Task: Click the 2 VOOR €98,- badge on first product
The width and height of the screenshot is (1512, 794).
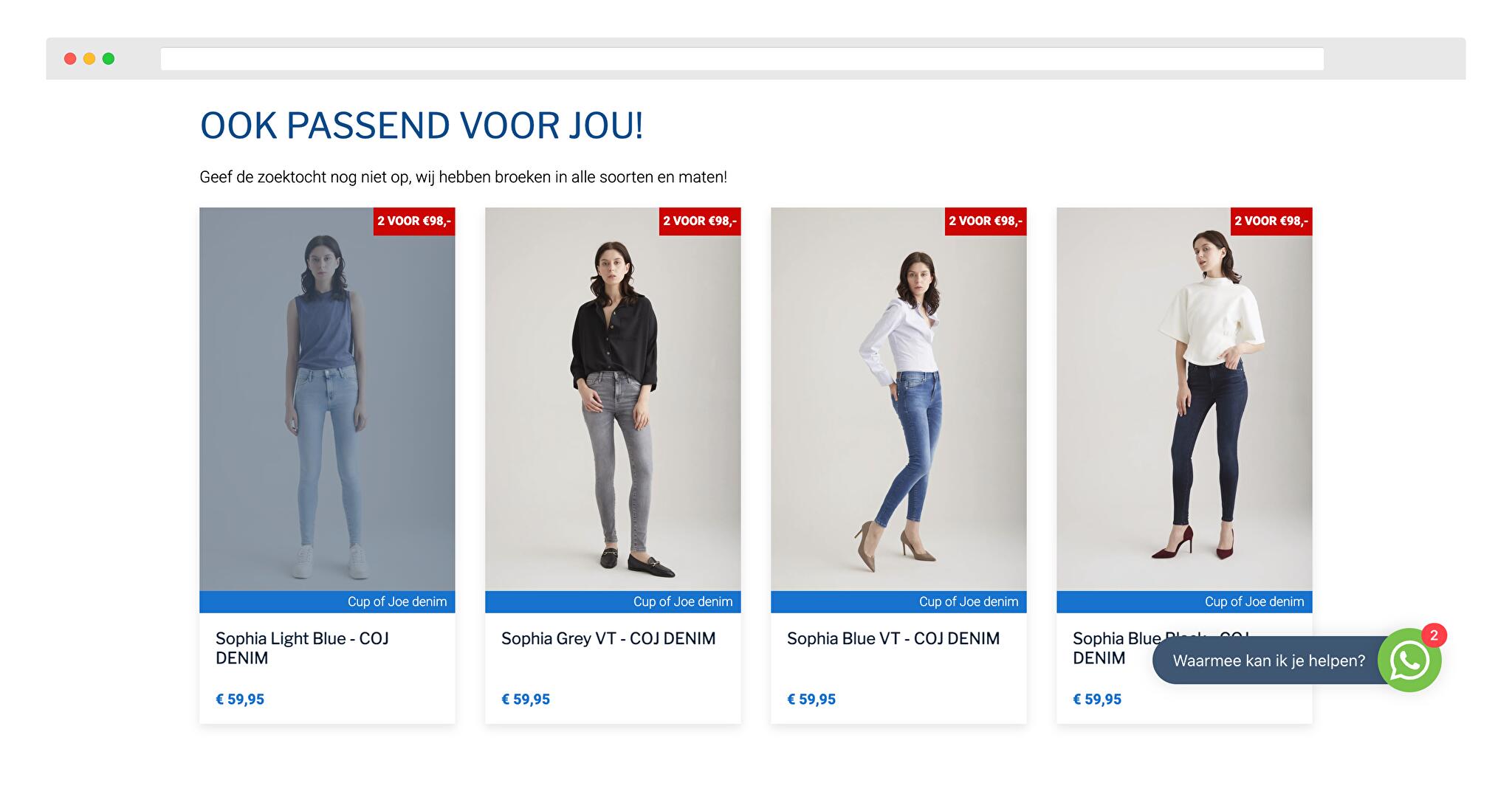Action: pos(414,221)
